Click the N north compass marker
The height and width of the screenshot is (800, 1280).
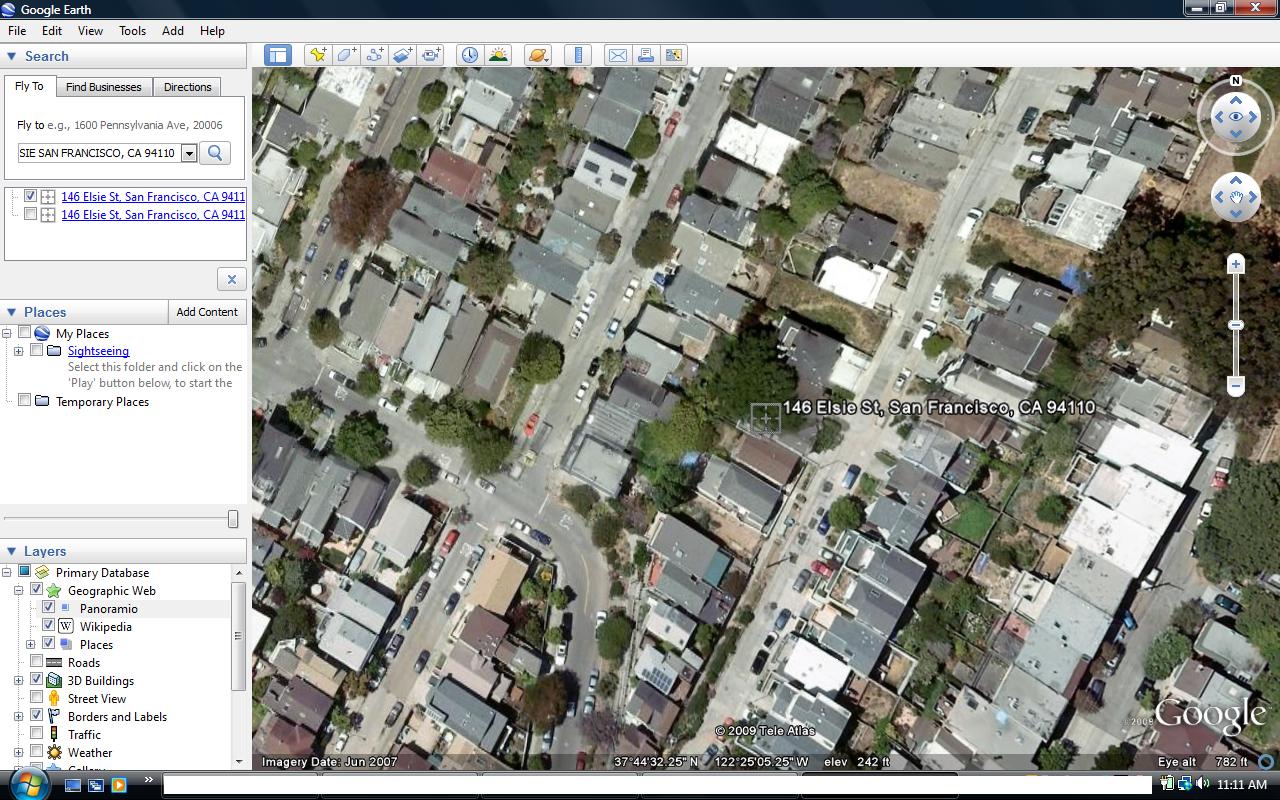[x=1236, y=81]
